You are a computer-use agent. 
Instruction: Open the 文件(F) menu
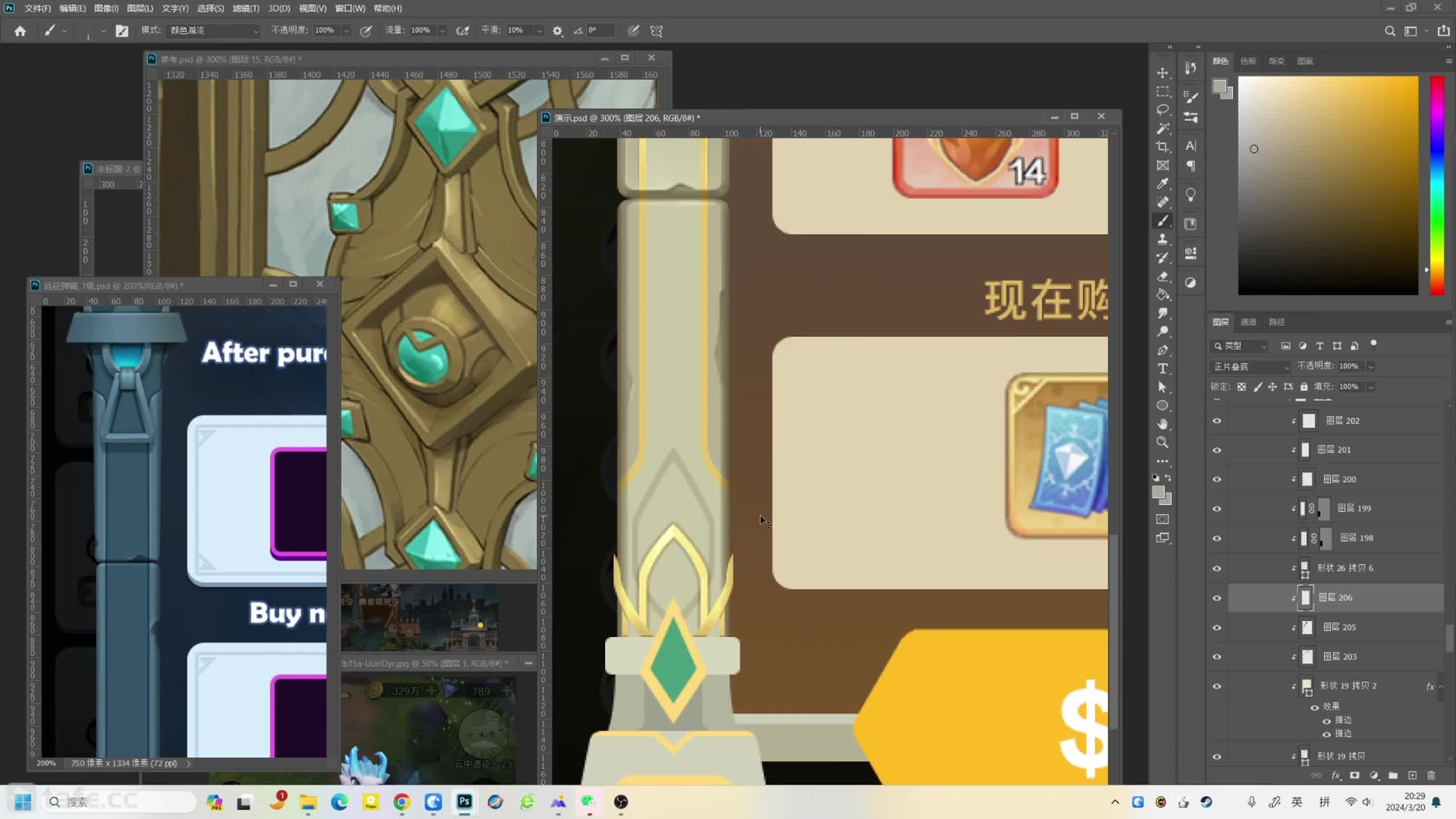38,9
